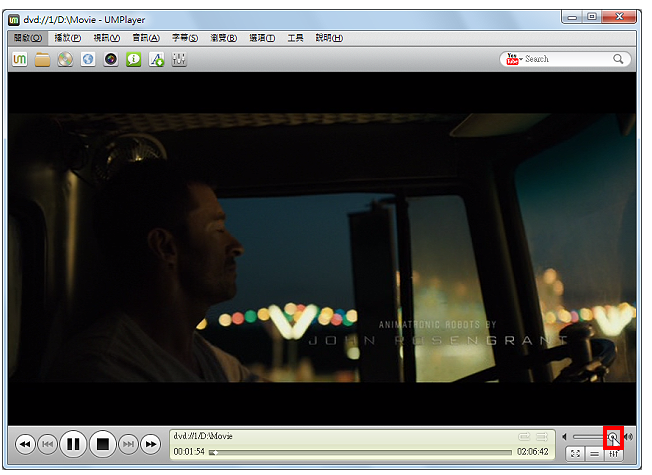Rewind playback with the double-left arrow

pos(25,444)
